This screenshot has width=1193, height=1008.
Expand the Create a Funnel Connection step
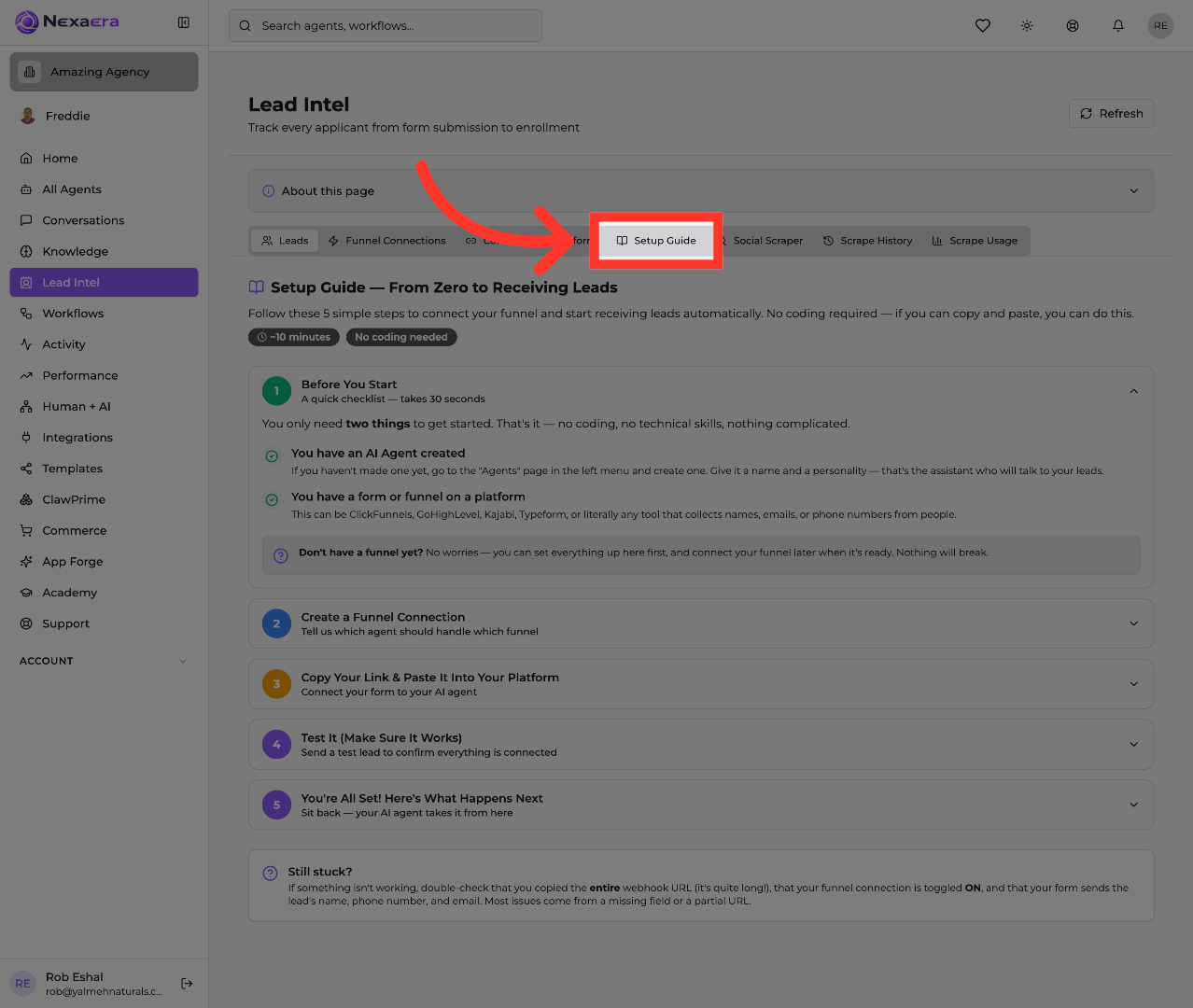(701, 623)
